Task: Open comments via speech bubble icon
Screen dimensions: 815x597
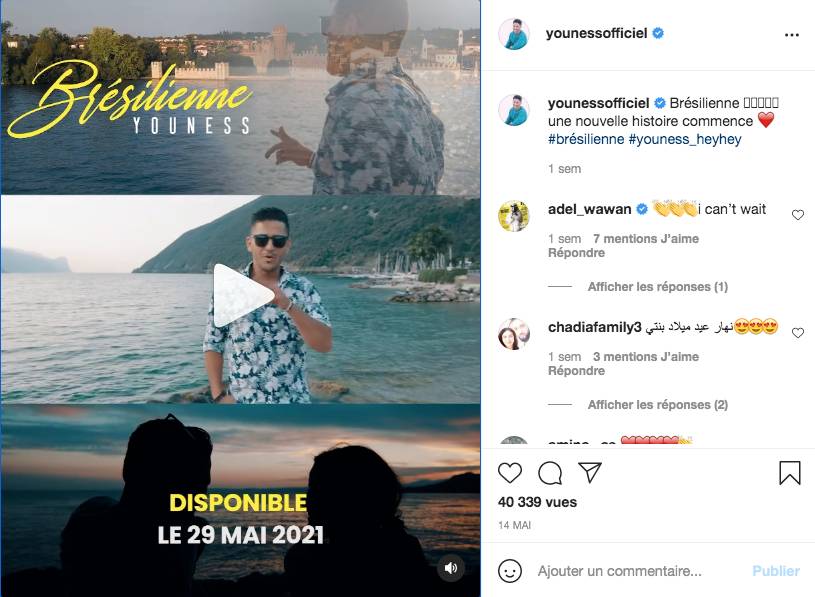Action: [550, 473]
